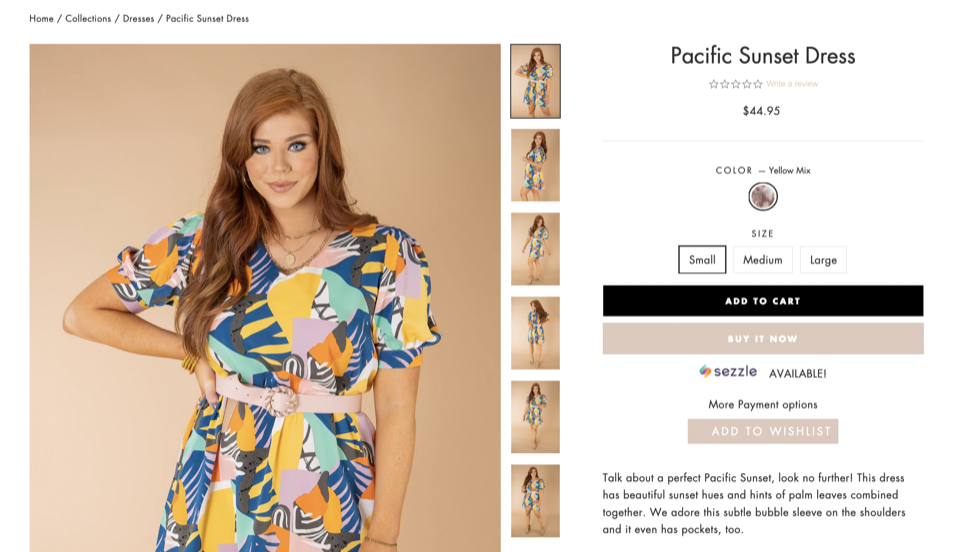Screen dimensions: 960x552
Task: Open More Payment options link
Action: (762, 405)
